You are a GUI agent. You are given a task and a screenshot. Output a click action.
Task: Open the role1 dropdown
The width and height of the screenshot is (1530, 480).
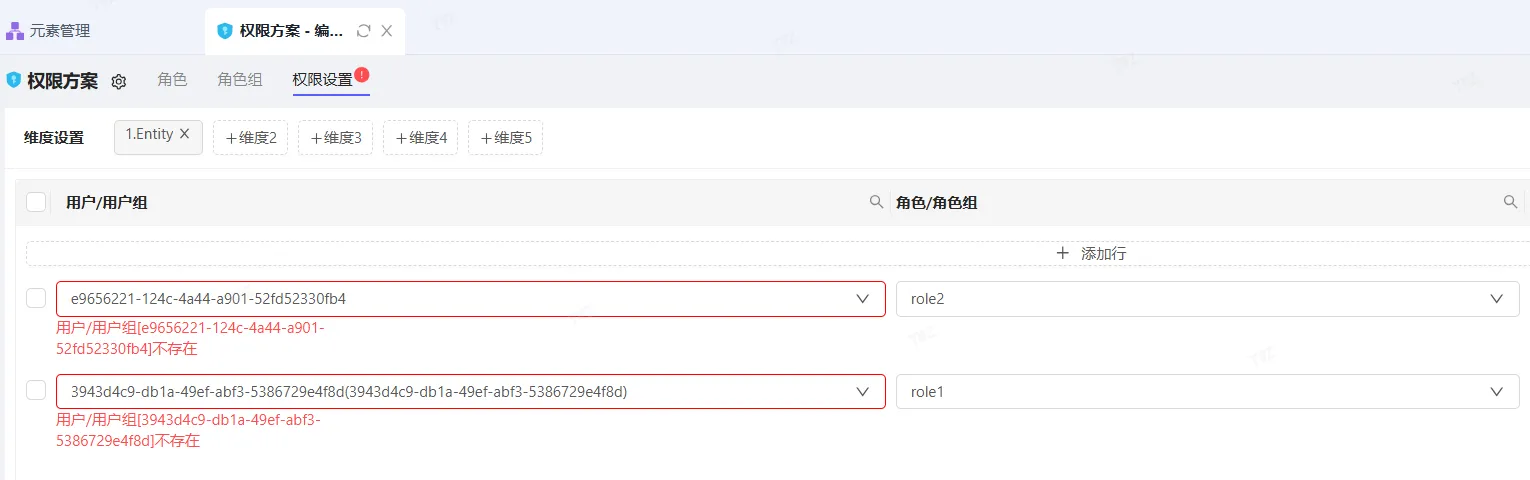point(1497,392)
